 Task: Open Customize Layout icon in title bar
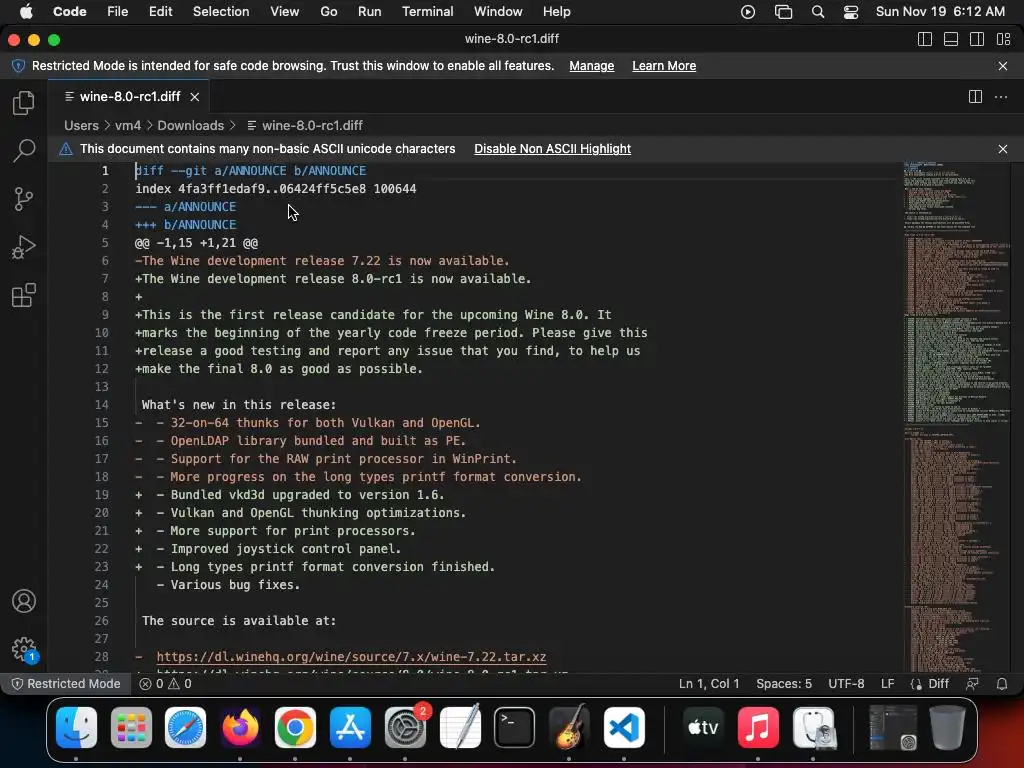point(1004,39)
